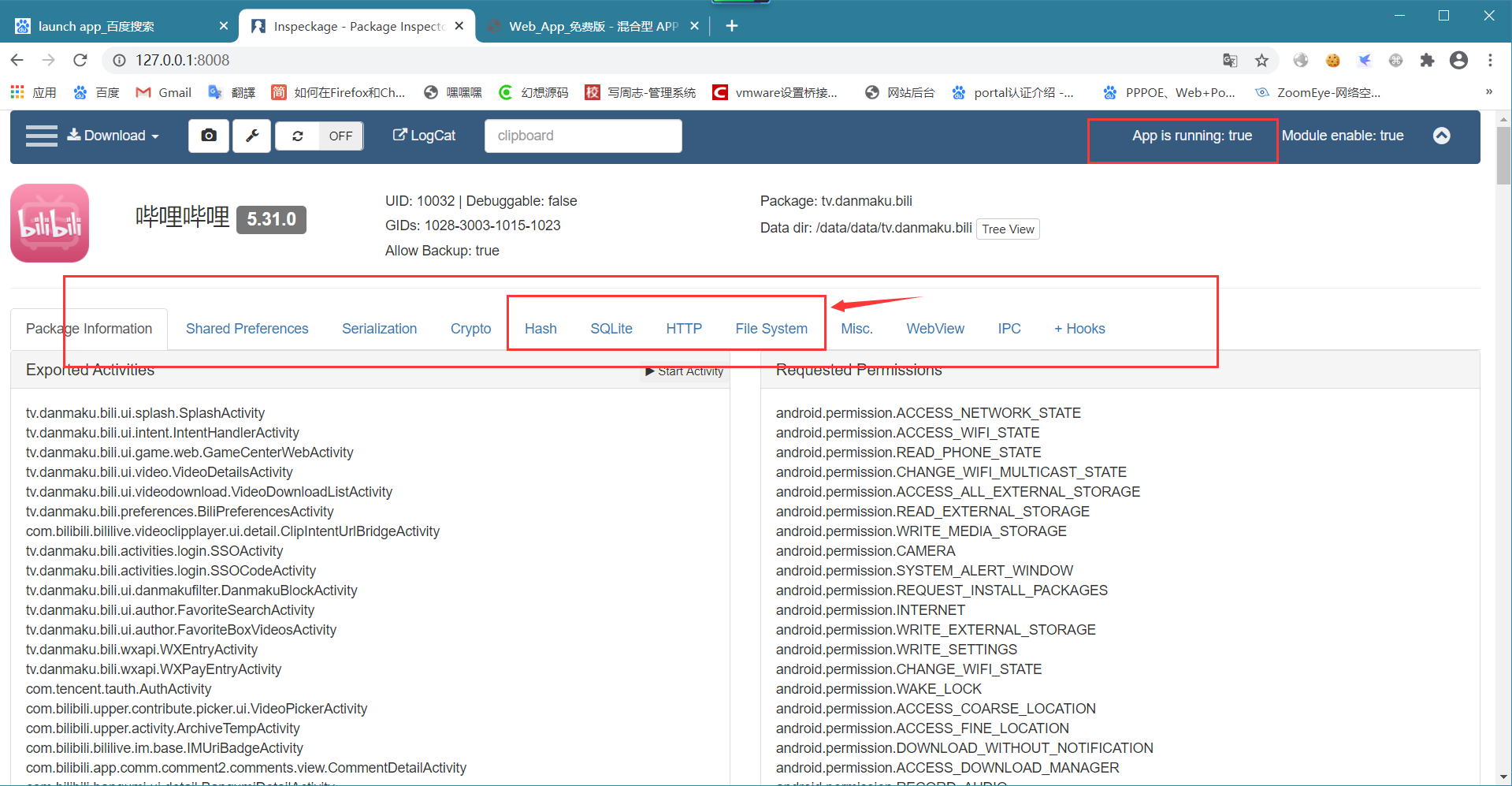Image resolution: width=1512 pixels, height=786 pixels.
Task: Collapse header with chevron-up circle icon
Action: coord(1441,136)
